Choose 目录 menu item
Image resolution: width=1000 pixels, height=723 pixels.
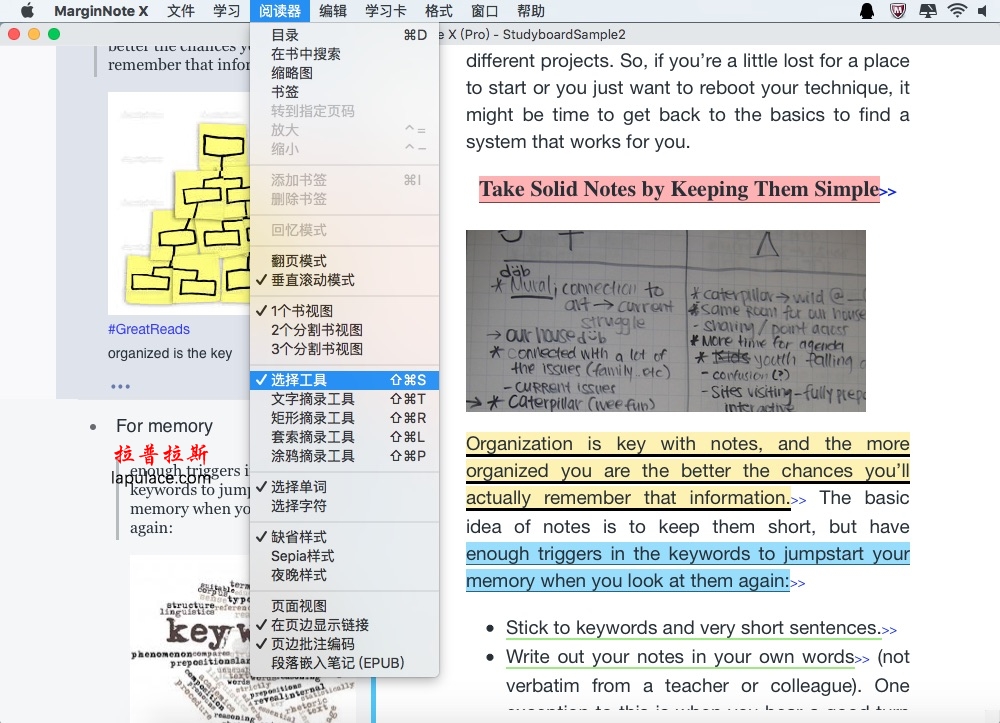284,35
